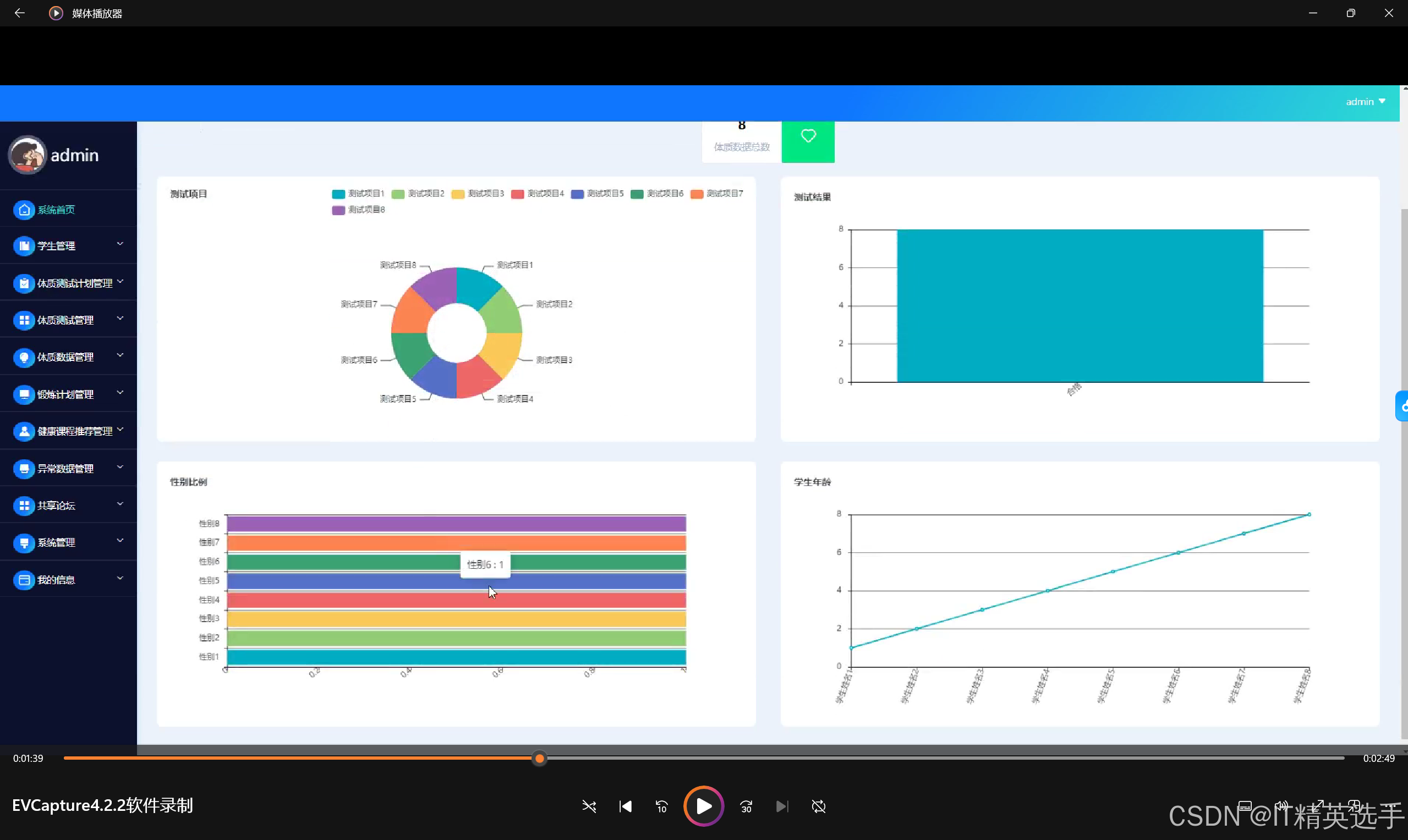
Task: Click the home icon beside 系统首页
Action: [x=24, y=210]
